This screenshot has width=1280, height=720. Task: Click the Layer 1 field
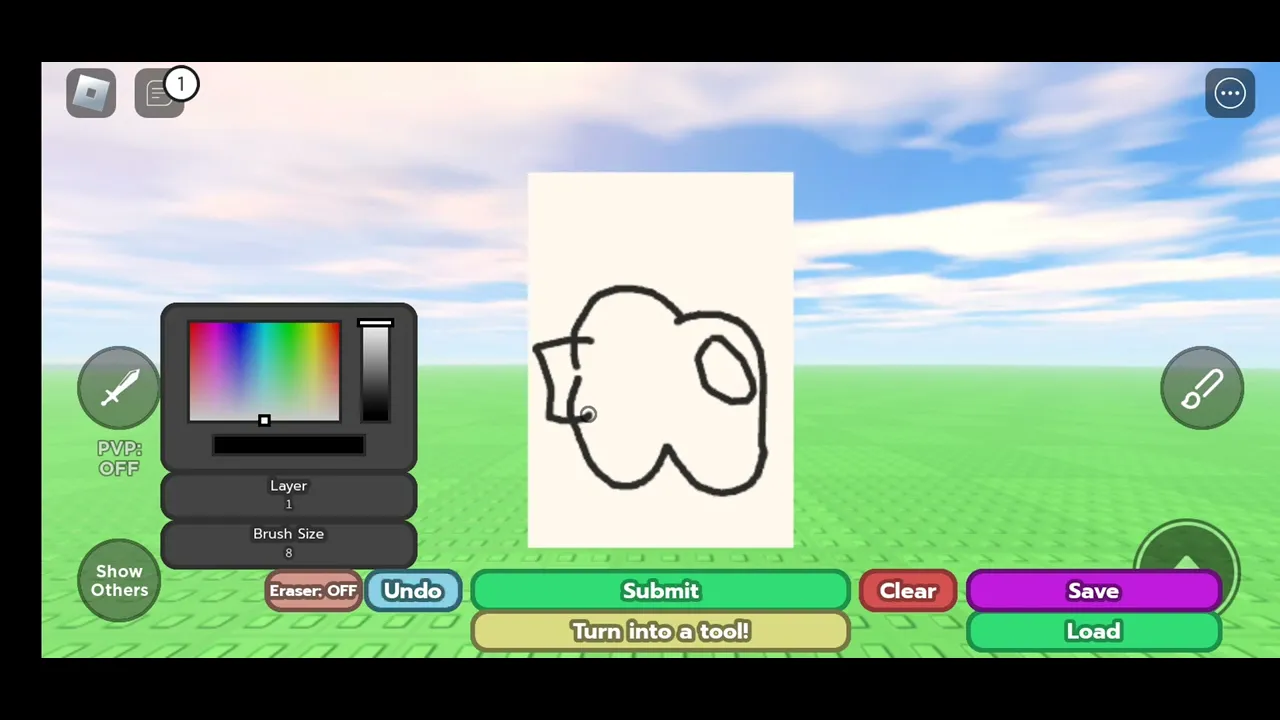point(289,494)
